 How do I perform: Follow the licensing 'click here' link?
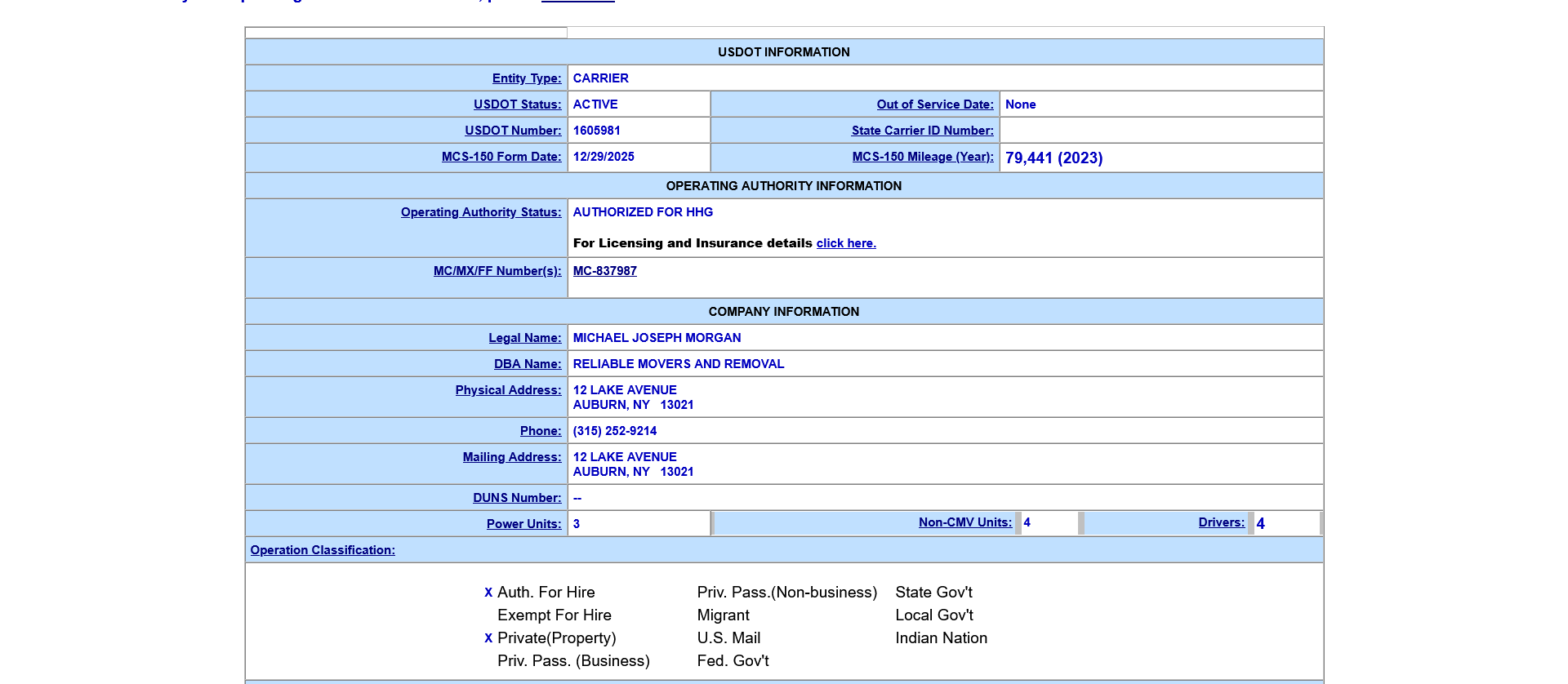tap(846, 243)
